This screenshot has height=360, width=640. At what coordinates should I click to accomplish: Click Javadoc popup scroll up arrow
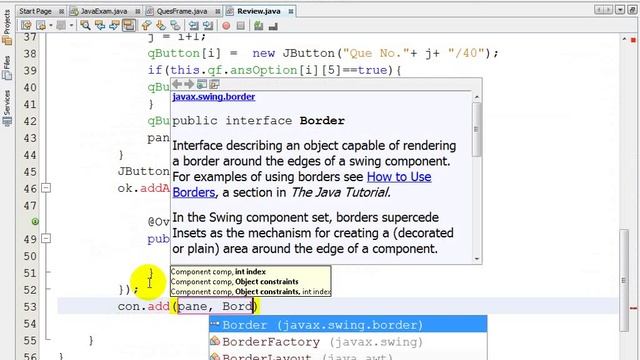pyautogui.click(x=476, y=97)
